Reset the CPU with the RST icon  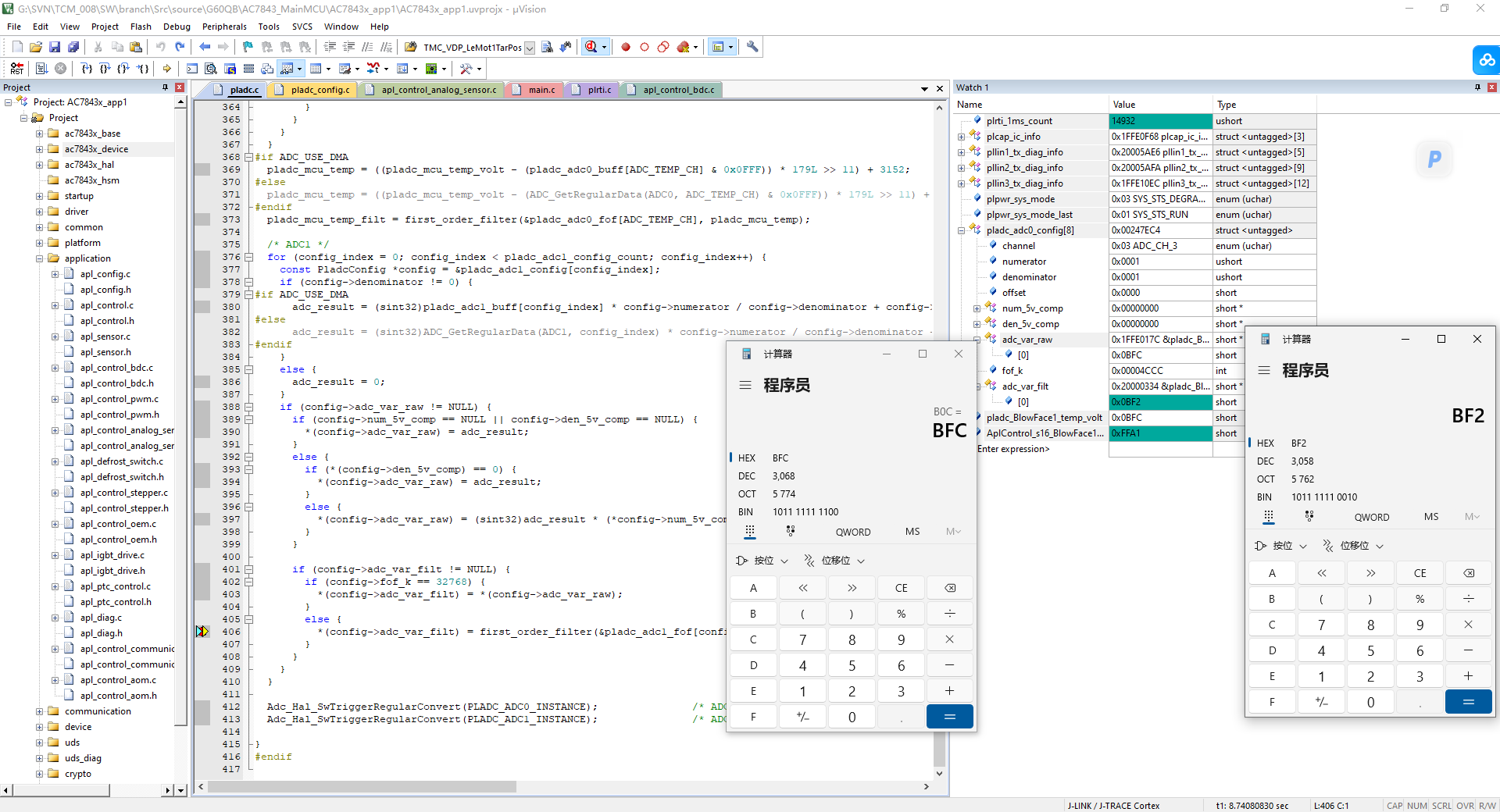tap(16, 69)
